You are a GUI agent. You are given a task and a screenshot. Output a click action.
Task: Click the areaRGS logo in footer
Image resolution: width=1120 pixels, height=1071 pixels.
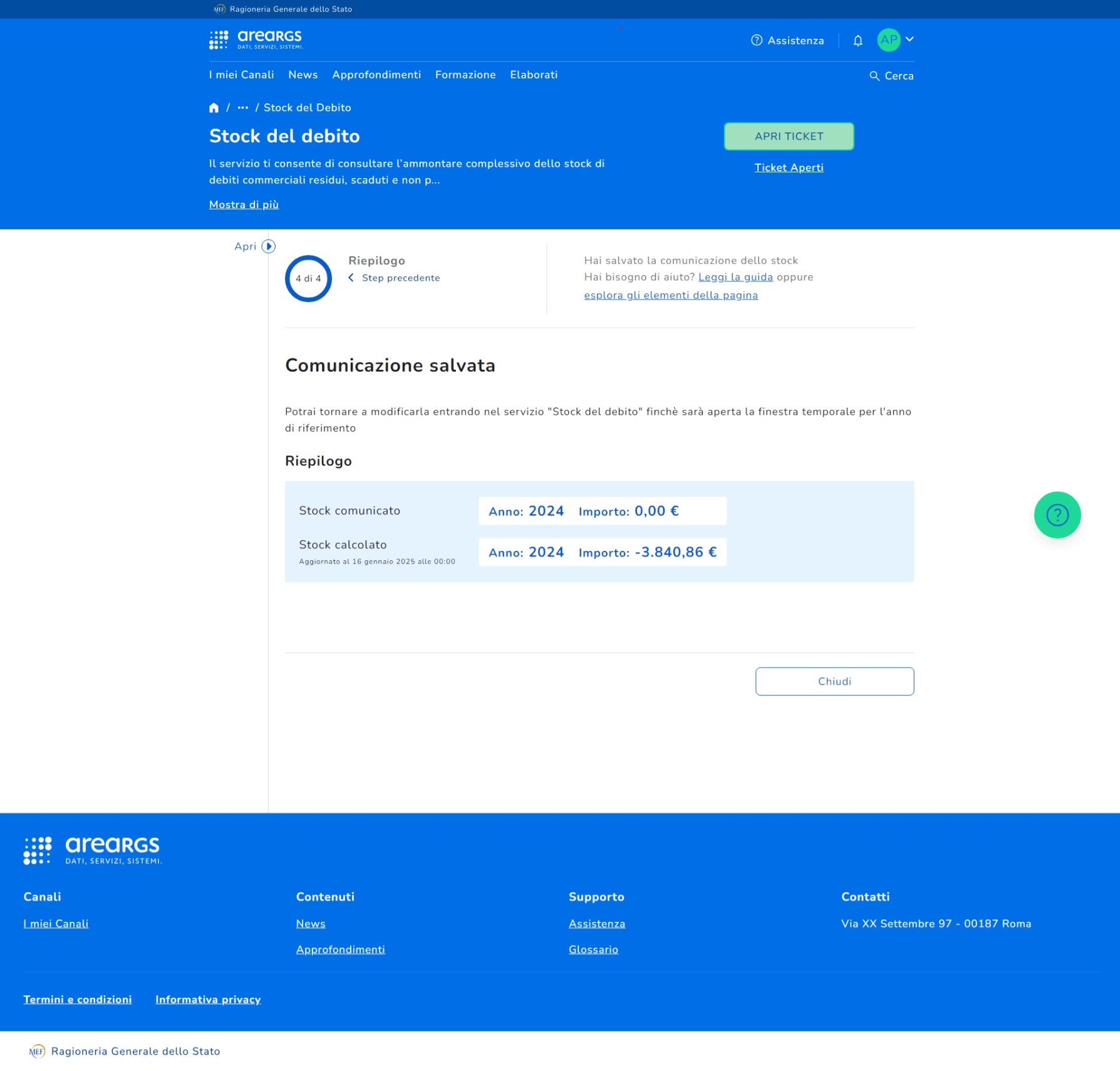(x=93, y=850)
